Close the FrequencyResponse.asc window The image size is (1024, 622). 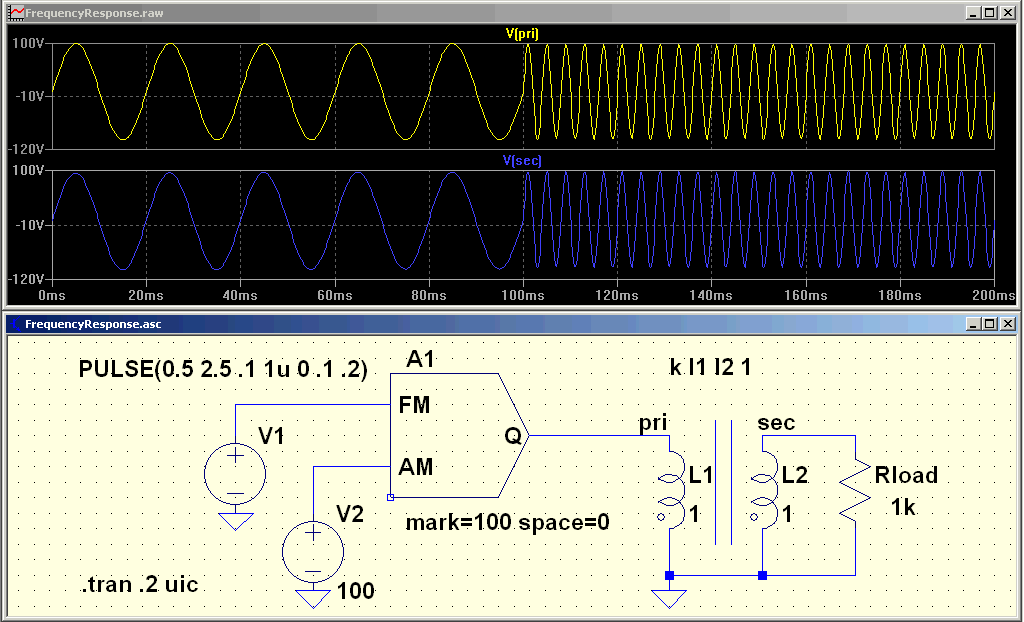(x=1008, y=323)
